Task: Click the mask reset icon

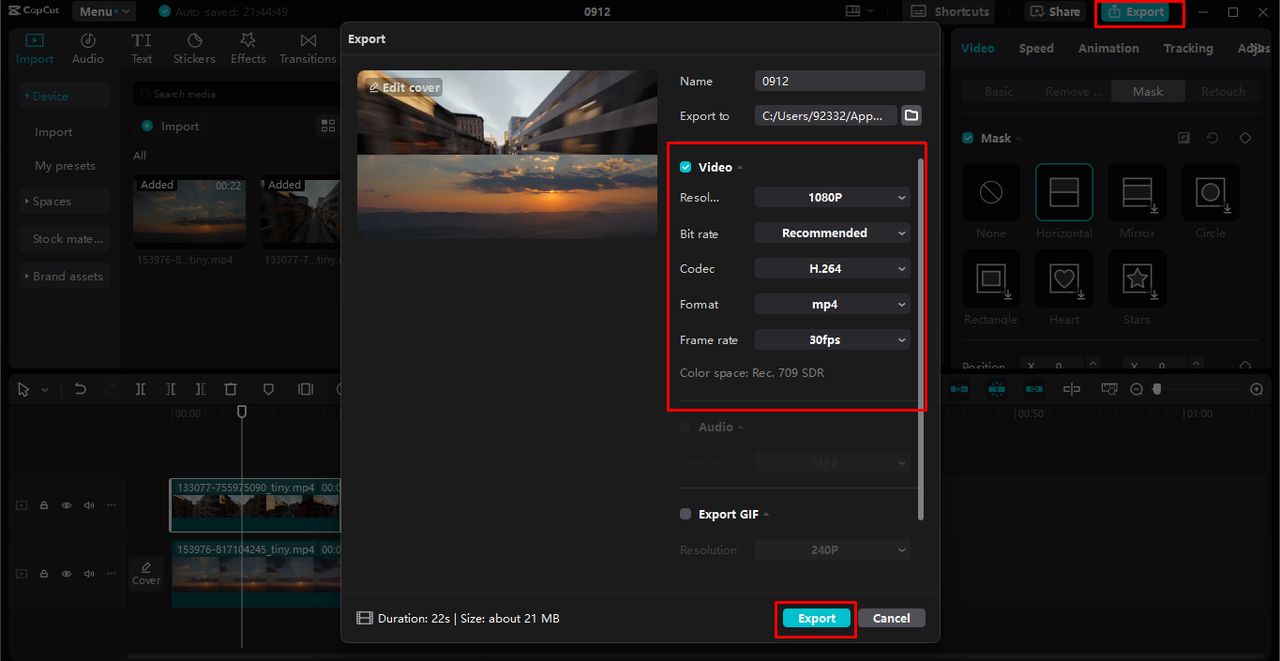Action: click(1212, 138)
